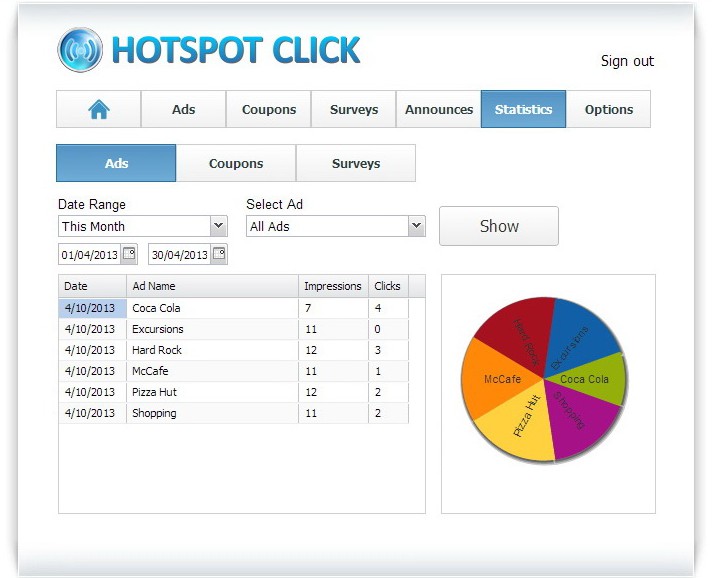
Task: Select the Coupons statistics sub-tab
Action: [x=236, y=163]
